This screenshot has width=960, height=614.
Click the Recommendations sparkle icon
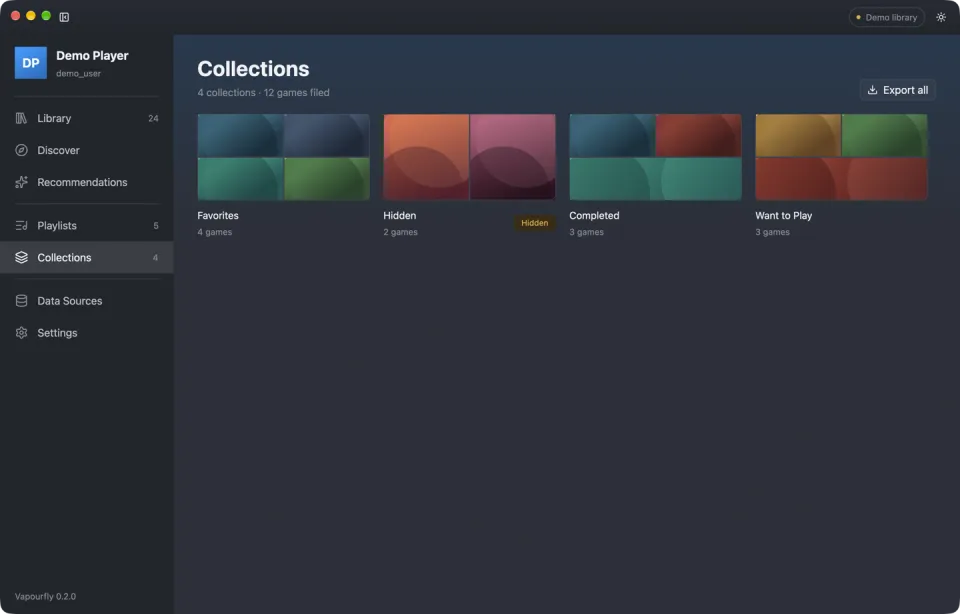click(x=21, y=182)
